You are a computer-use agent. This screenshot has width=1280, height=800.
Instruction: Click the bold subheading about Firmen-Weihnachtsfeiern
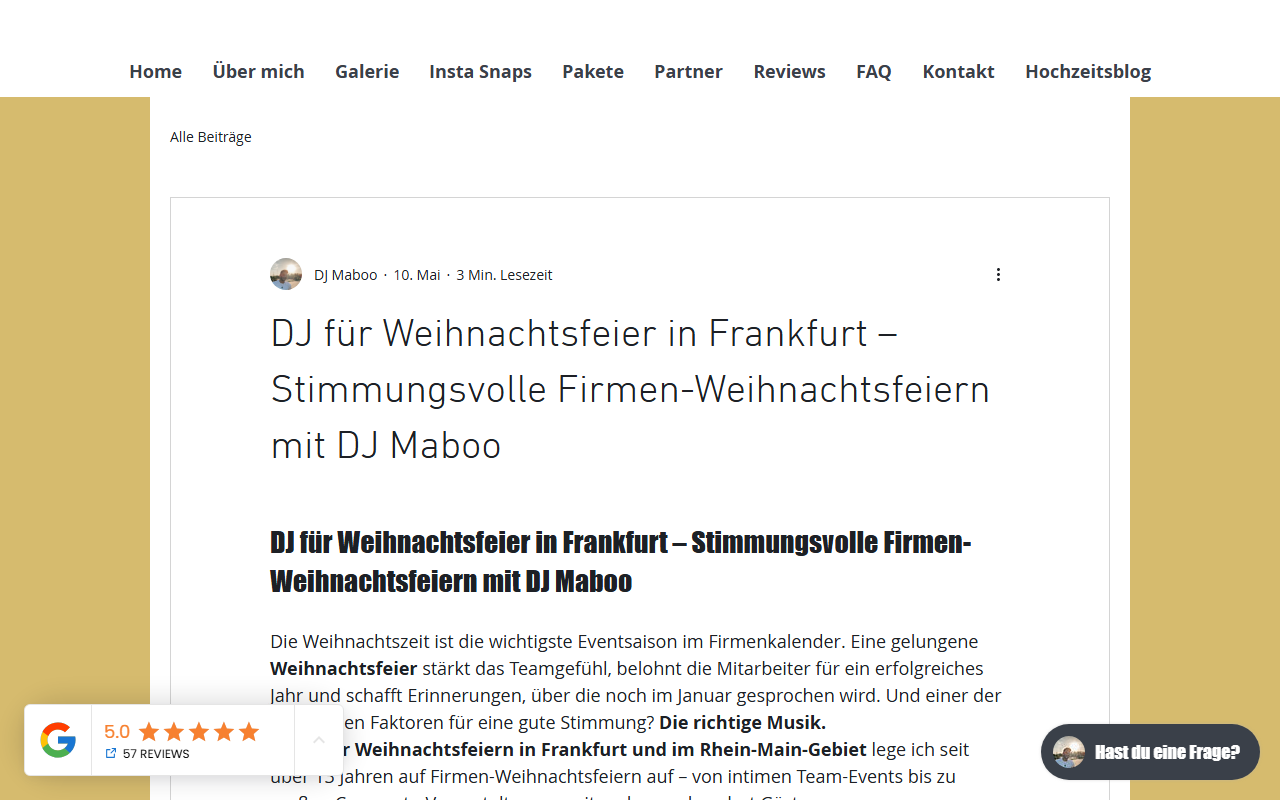pos(621,561)
